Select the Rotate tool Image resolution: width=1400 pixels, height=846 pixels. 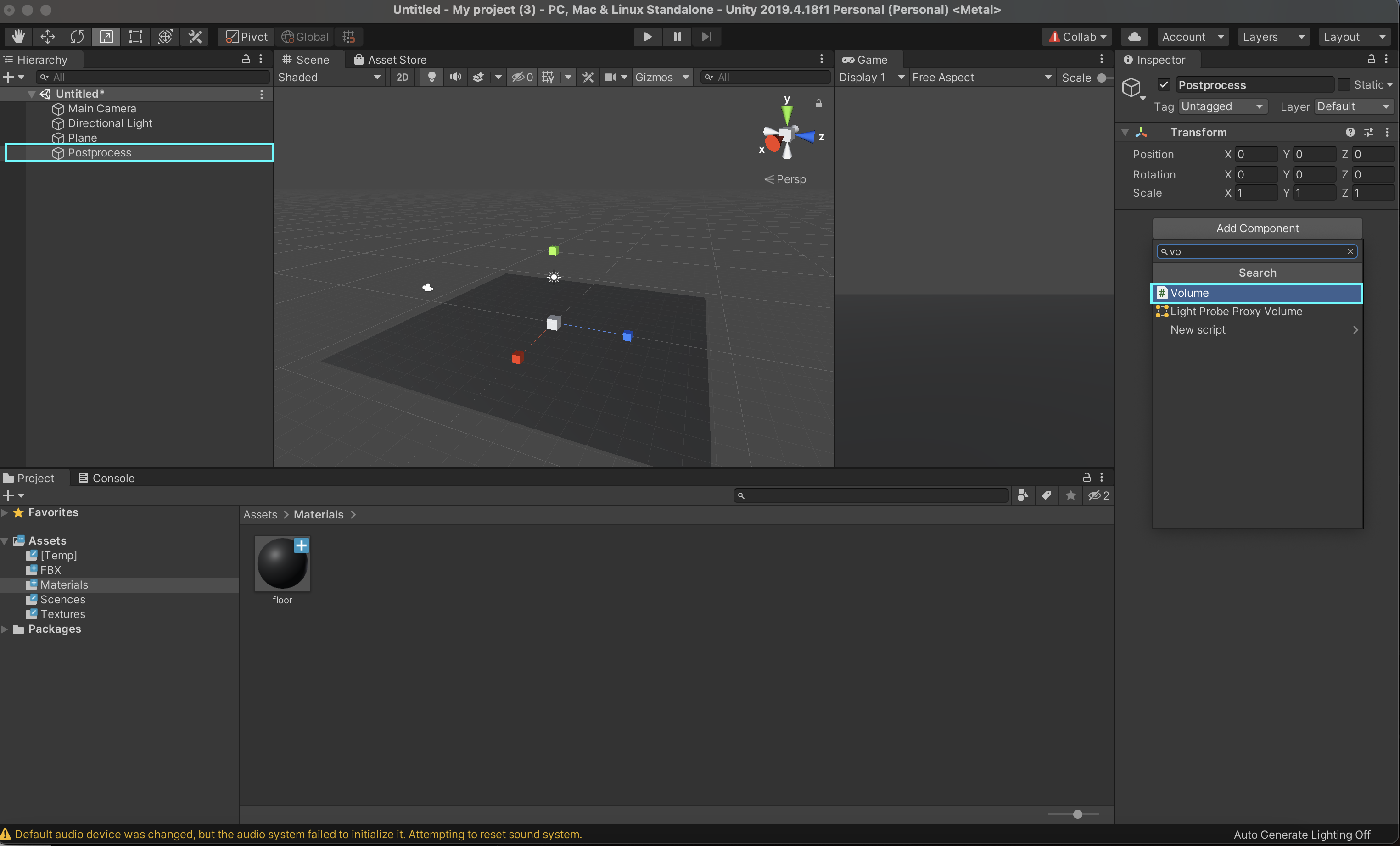[77, 36]
